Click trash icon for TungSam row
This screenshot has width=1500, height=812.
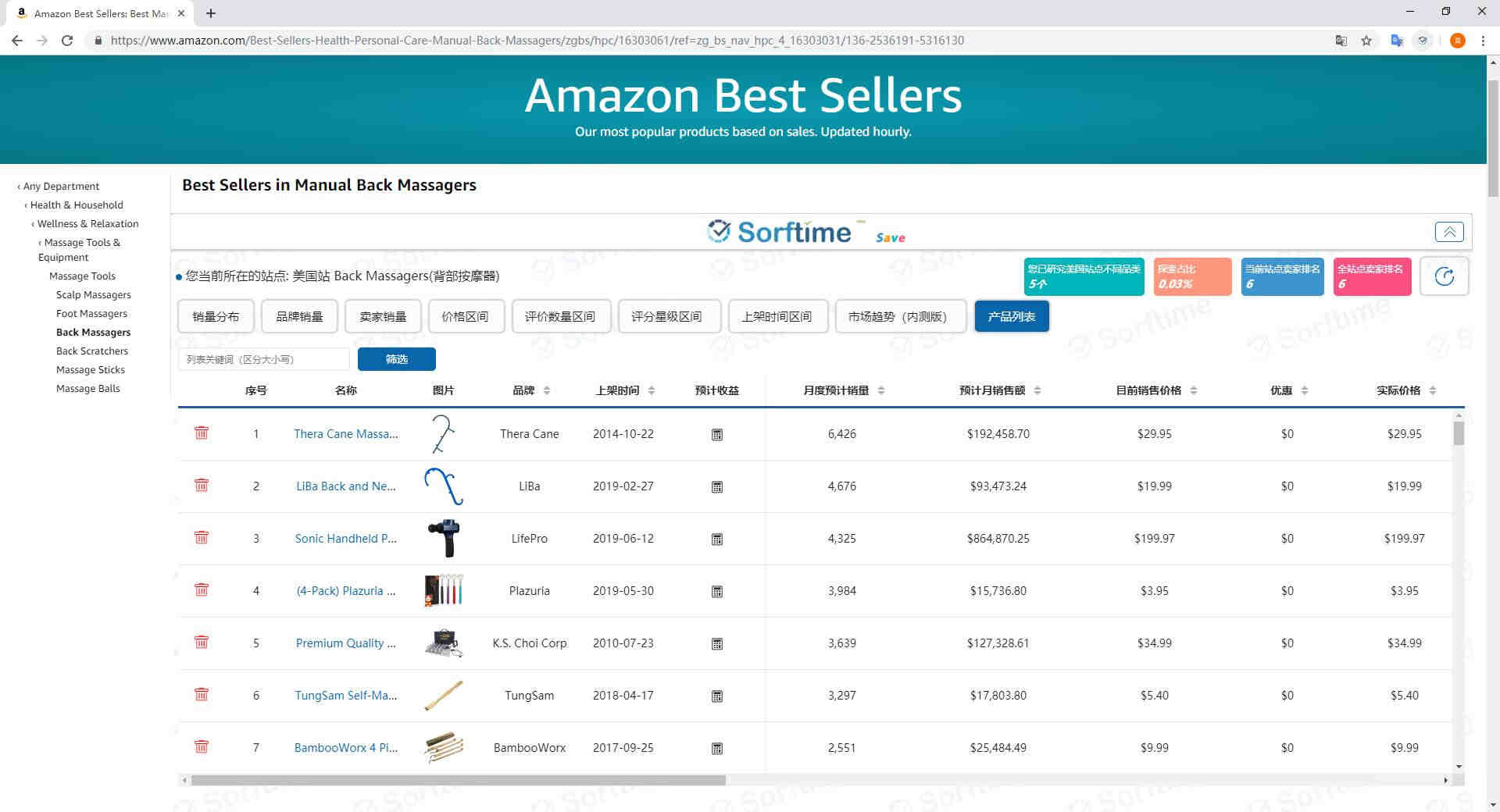point(201,695)
